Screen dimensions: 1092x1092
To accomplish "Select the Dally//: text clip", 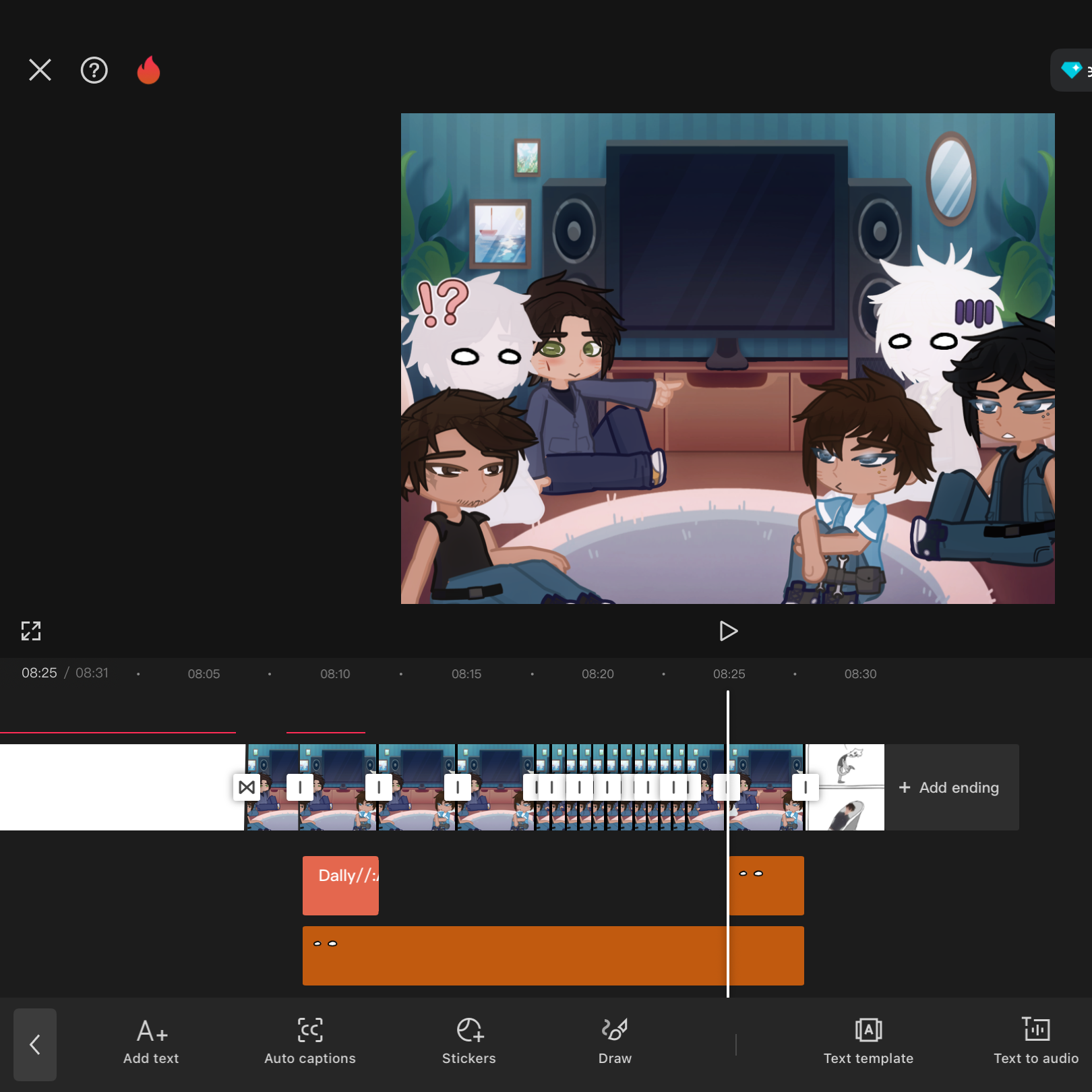I will [x=340, y=885].
